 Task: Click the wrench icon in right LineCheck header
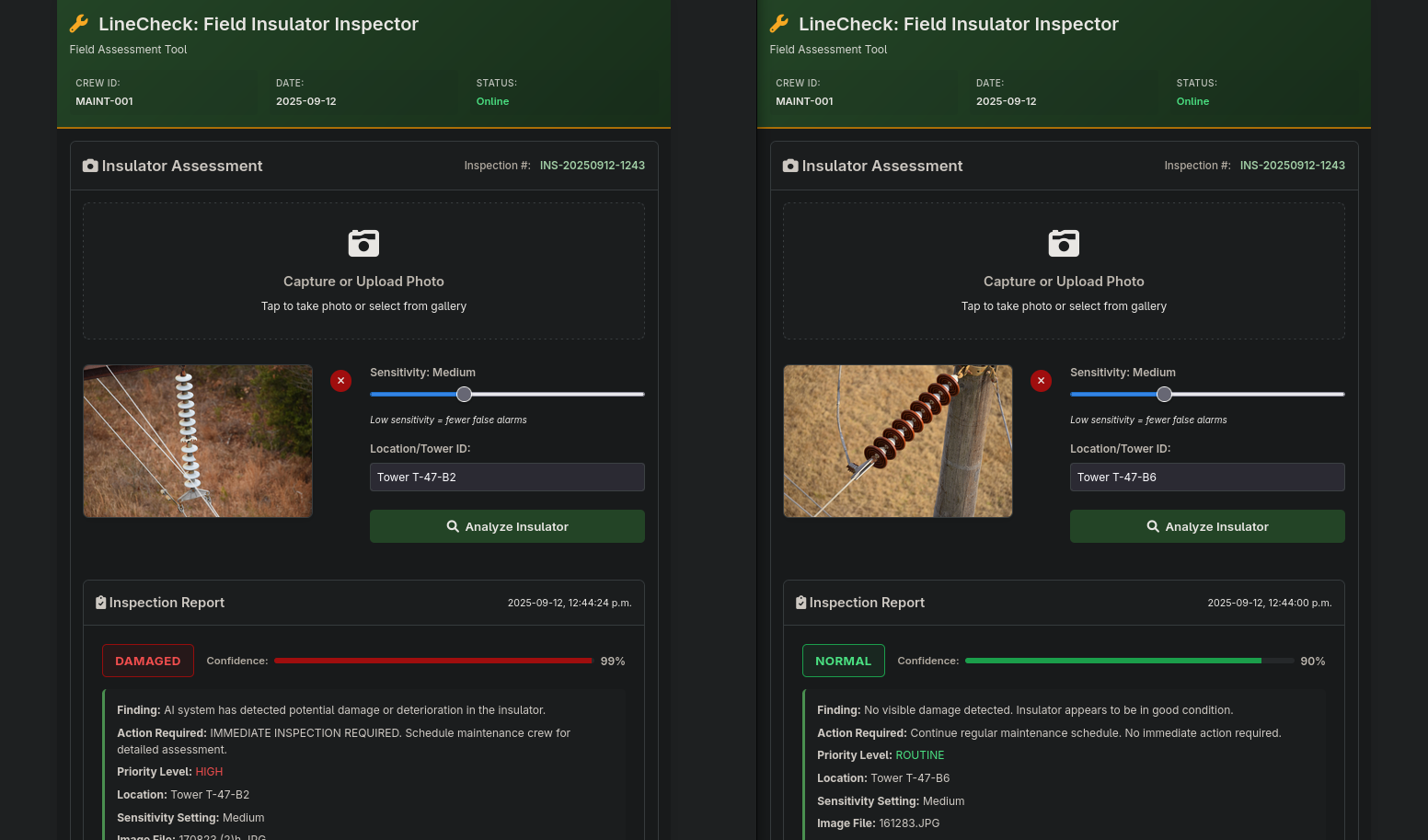coord(779,24)
